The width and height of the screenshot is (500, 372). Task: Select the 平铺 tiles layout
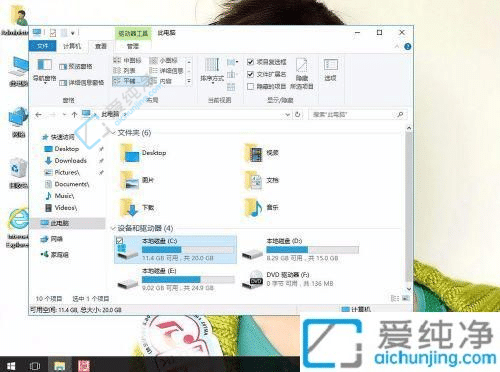tap(129, 81)
